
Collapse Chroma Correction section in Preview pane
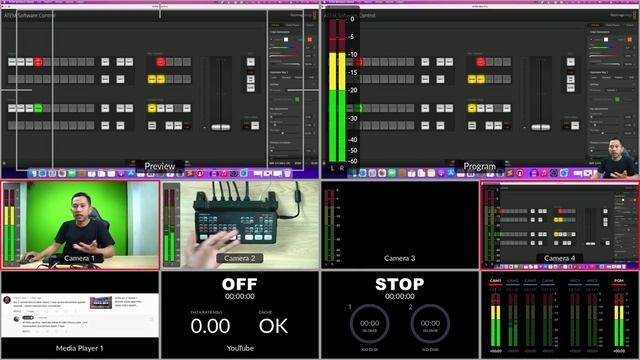point(280,142)
